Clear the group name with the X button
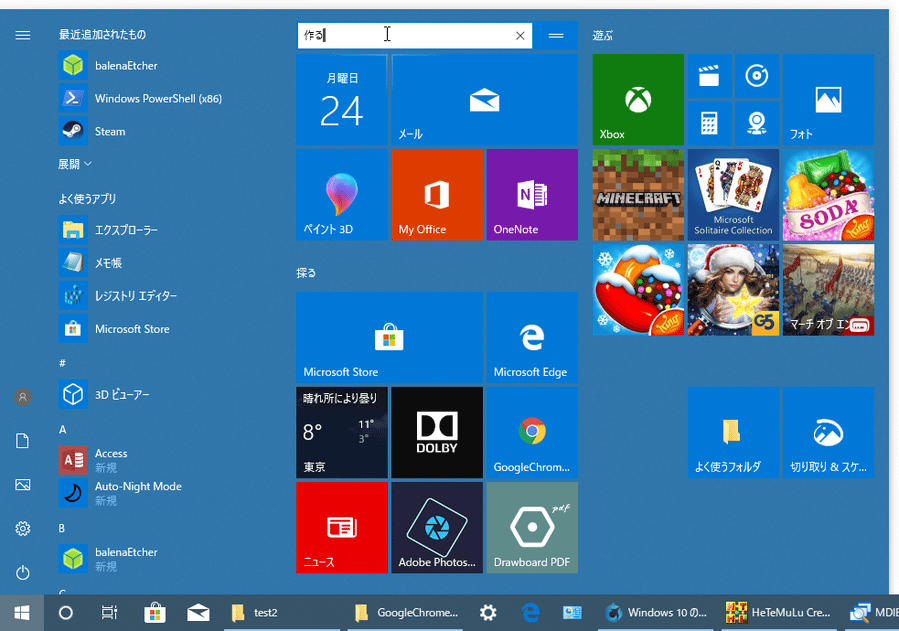Image resolution: width=899 pixels, height=631 pixels. click(520, 36)
